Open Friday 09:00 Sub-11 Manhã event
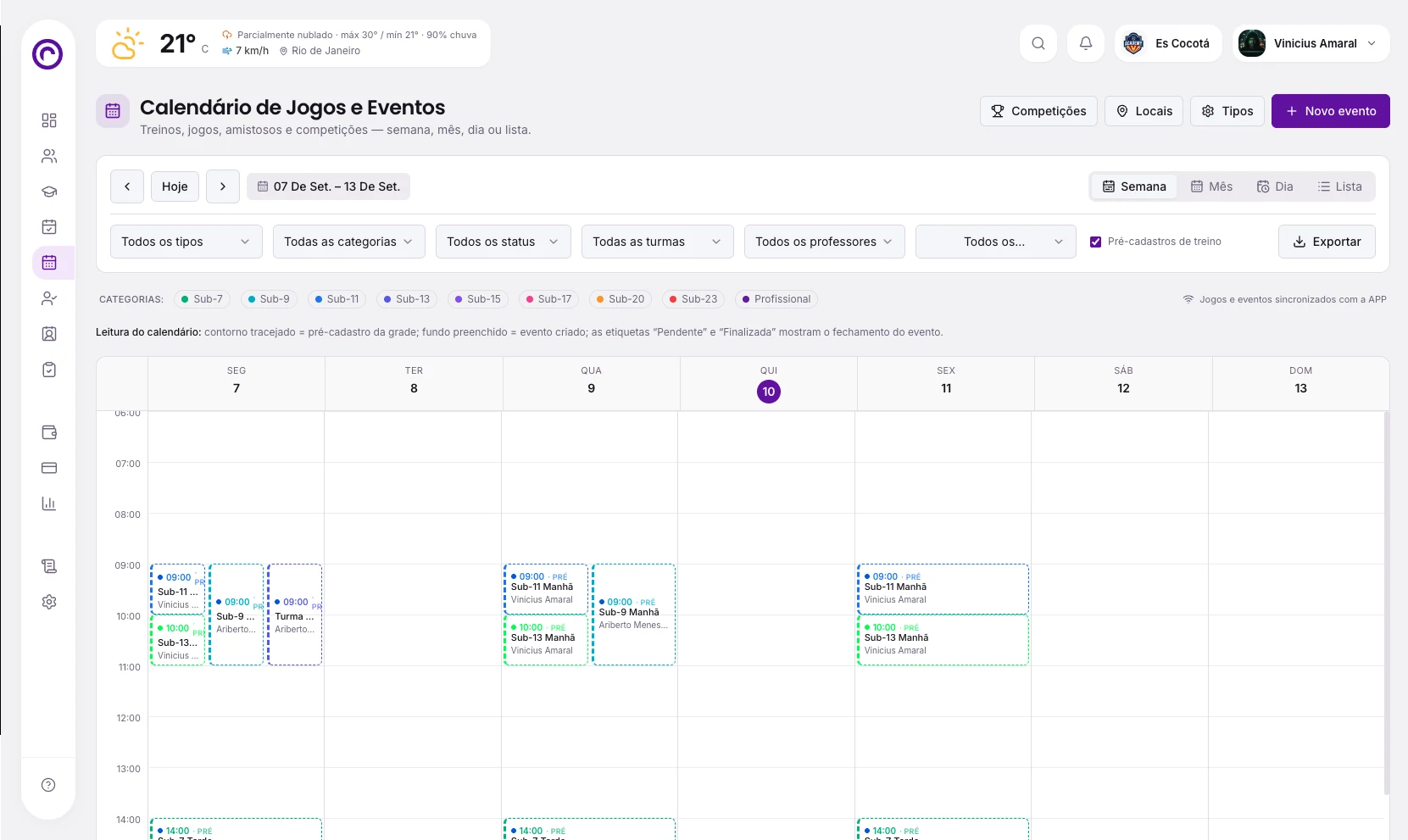 (943, 588)
